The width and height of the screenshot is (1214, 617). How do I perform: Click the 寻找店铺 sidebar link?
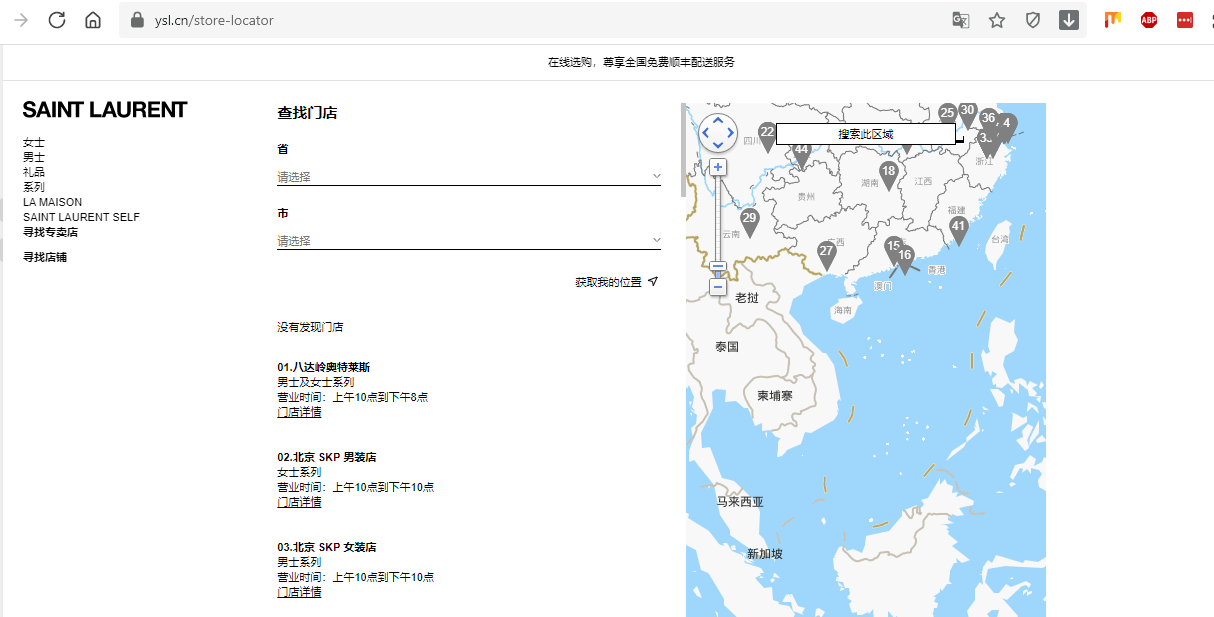point(45,257)
